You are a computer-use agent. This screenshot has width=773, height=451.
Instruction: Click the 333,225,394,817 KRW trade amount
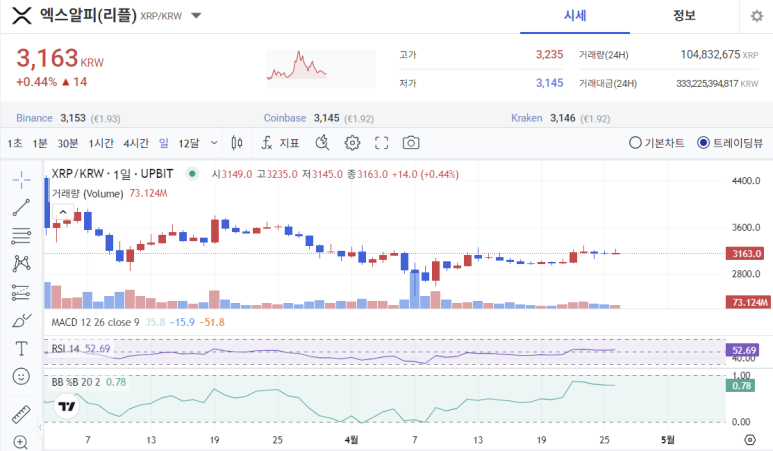click(717, 83)
